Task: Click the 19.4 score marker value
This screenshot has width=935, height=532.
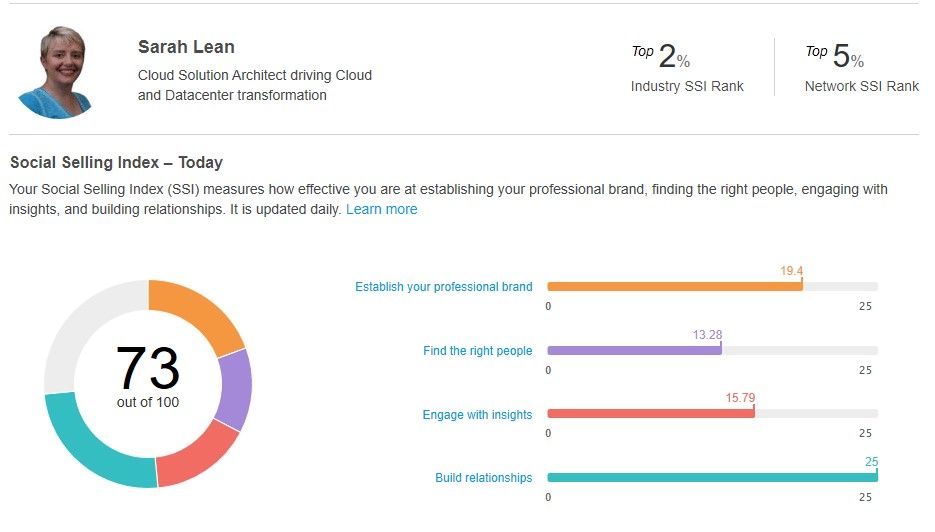Action: [791, 271]
